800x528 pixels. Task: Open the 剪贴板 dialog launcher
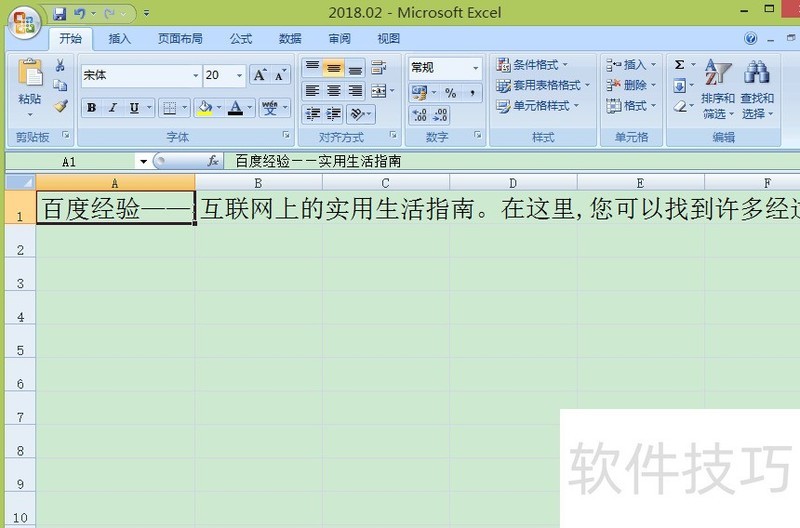[x=66, y=135]
